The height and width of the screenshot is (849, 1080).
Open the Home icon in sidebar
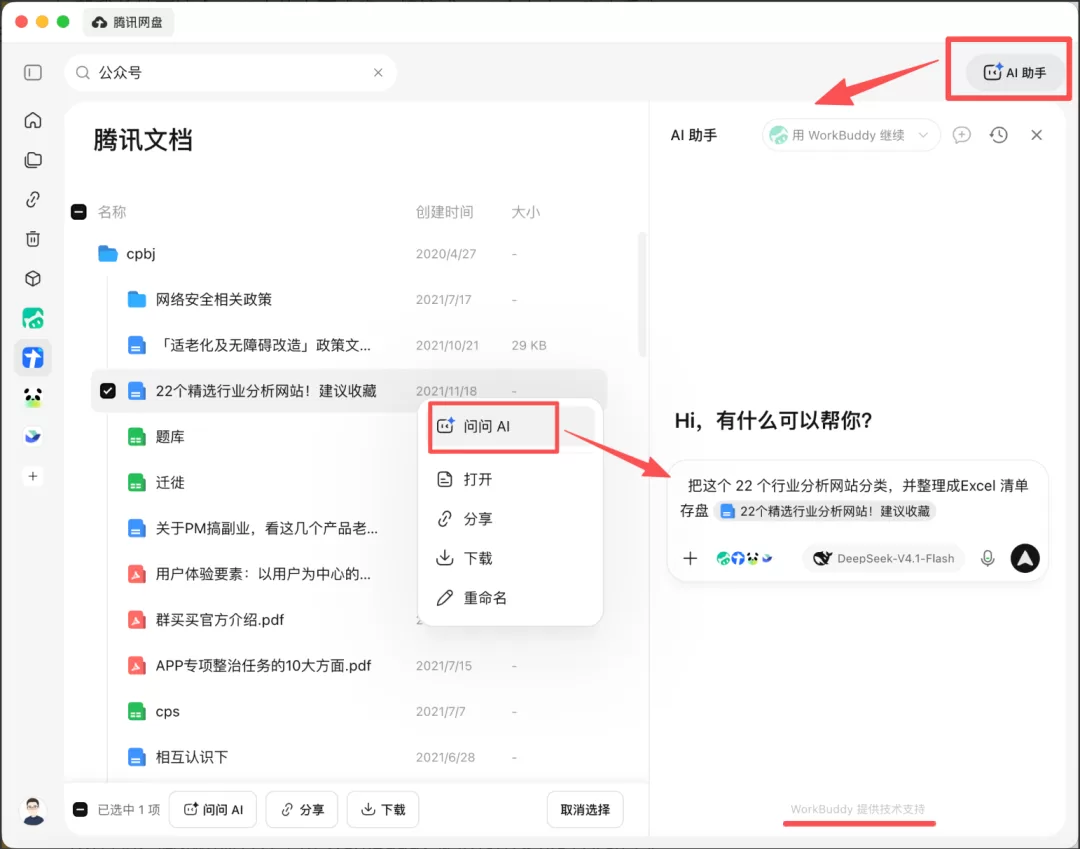point(32,120)
